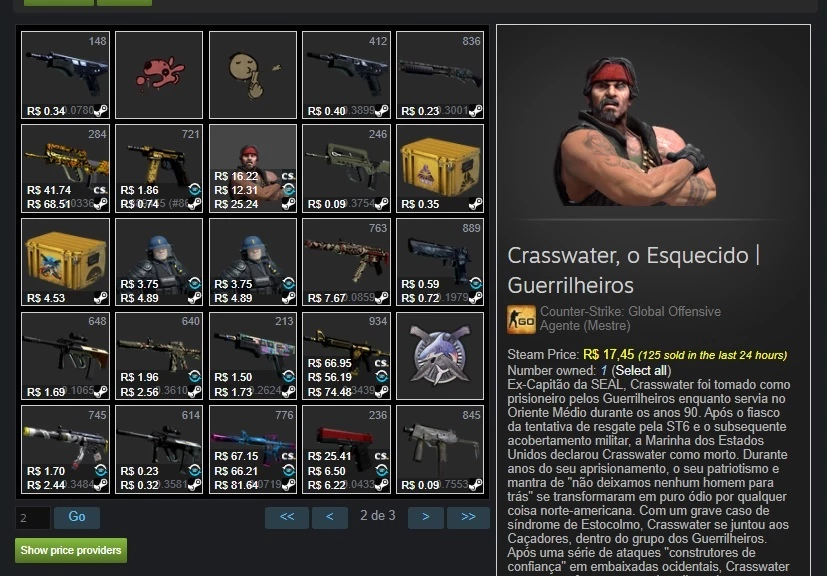Click the Crasswater agent inventory item
Image resolution: width=838 pixels, height=576 pixels.
click(253, 168)
